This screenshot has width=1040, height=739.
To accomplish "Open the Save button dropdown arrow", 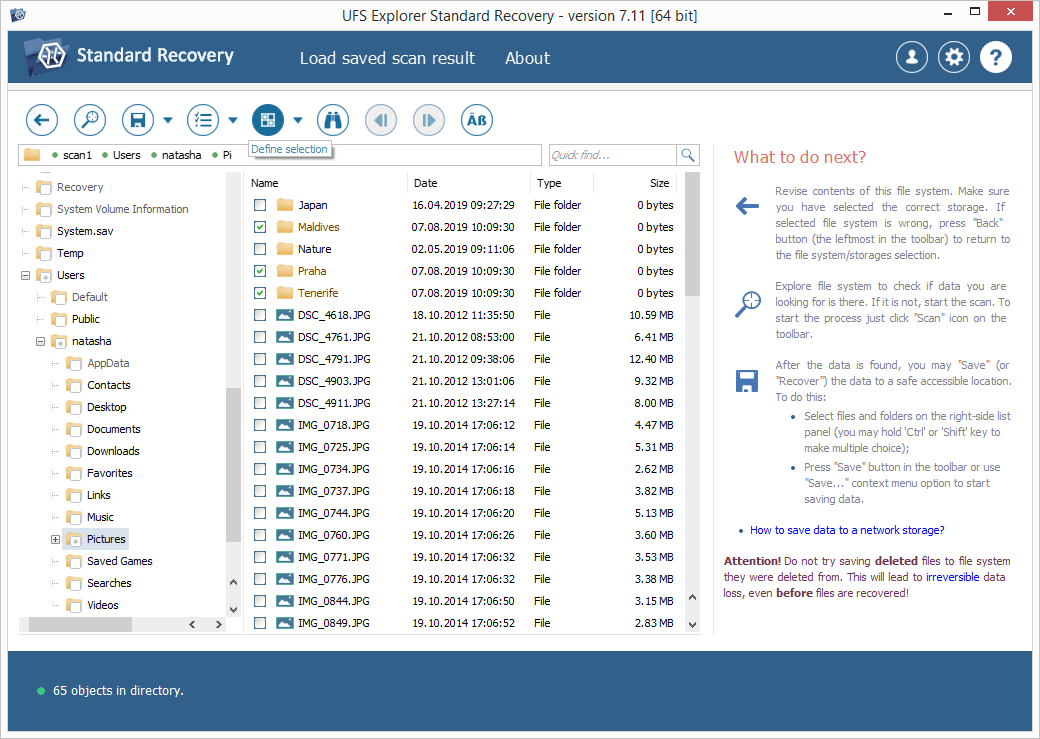I will point(168,120).
